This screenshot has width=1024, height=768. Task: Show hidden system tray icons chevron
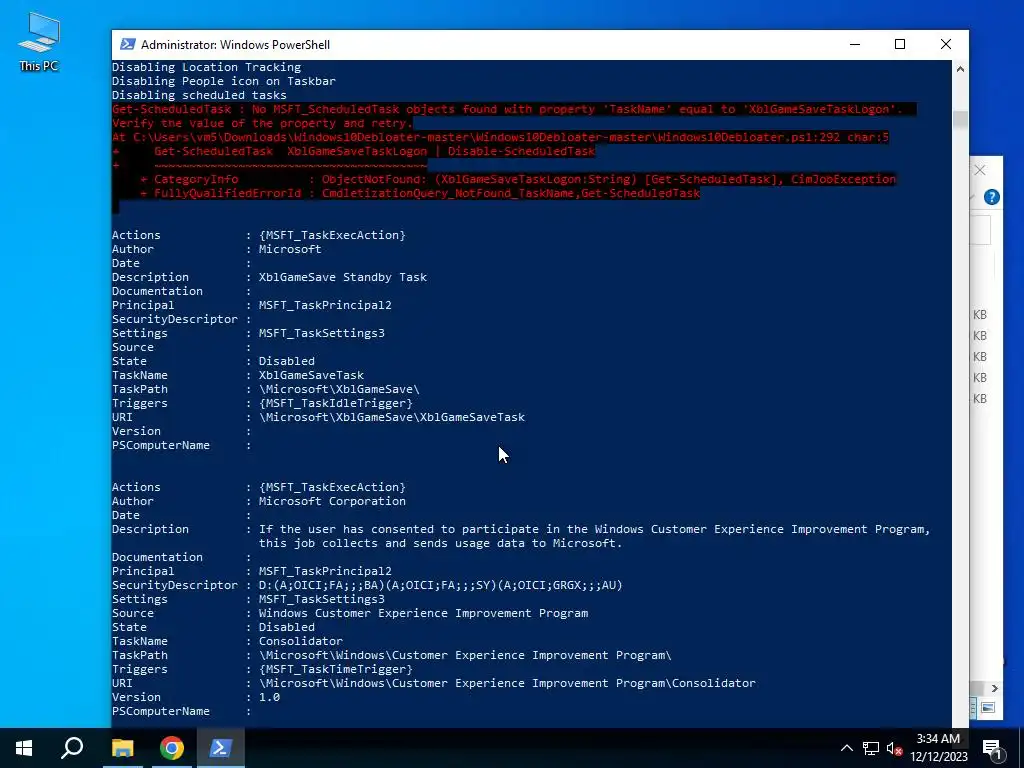pyautogui.click(x=846, y=748)
